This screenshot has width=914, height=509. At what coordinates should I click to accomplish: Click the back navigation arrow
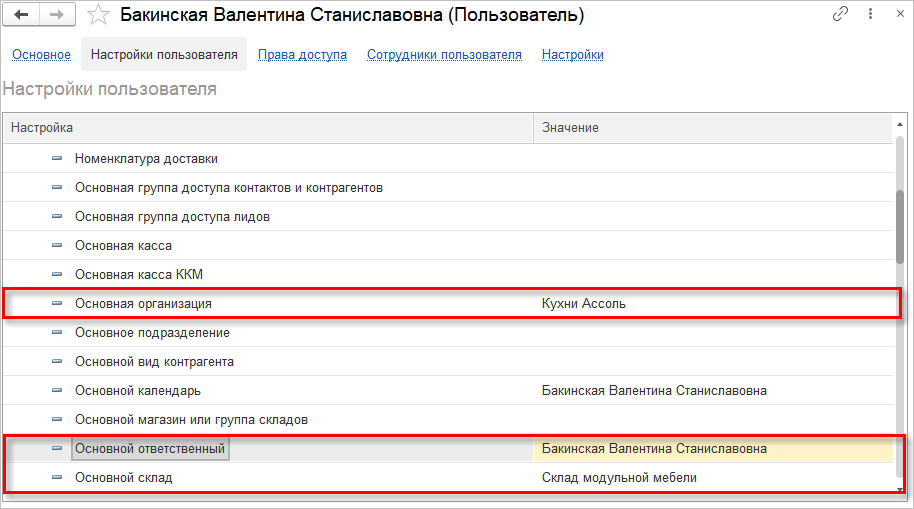point(21,15)
